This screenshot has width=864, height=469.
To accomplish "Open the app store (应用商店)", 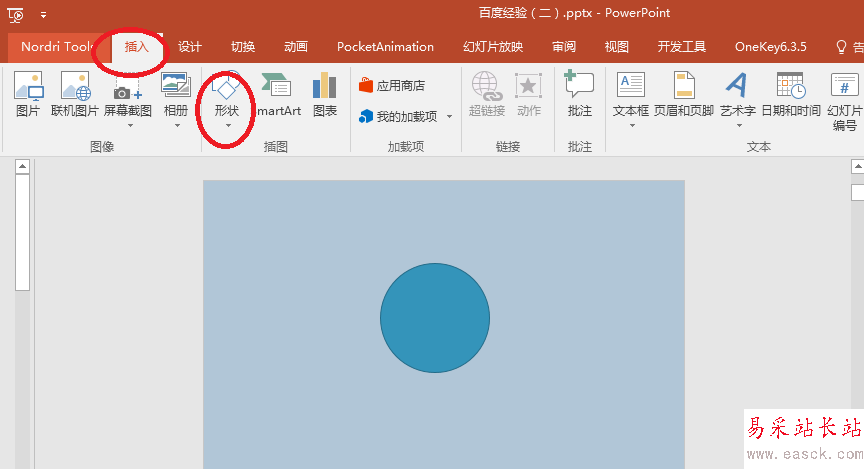I will click(x=392, y=86).
